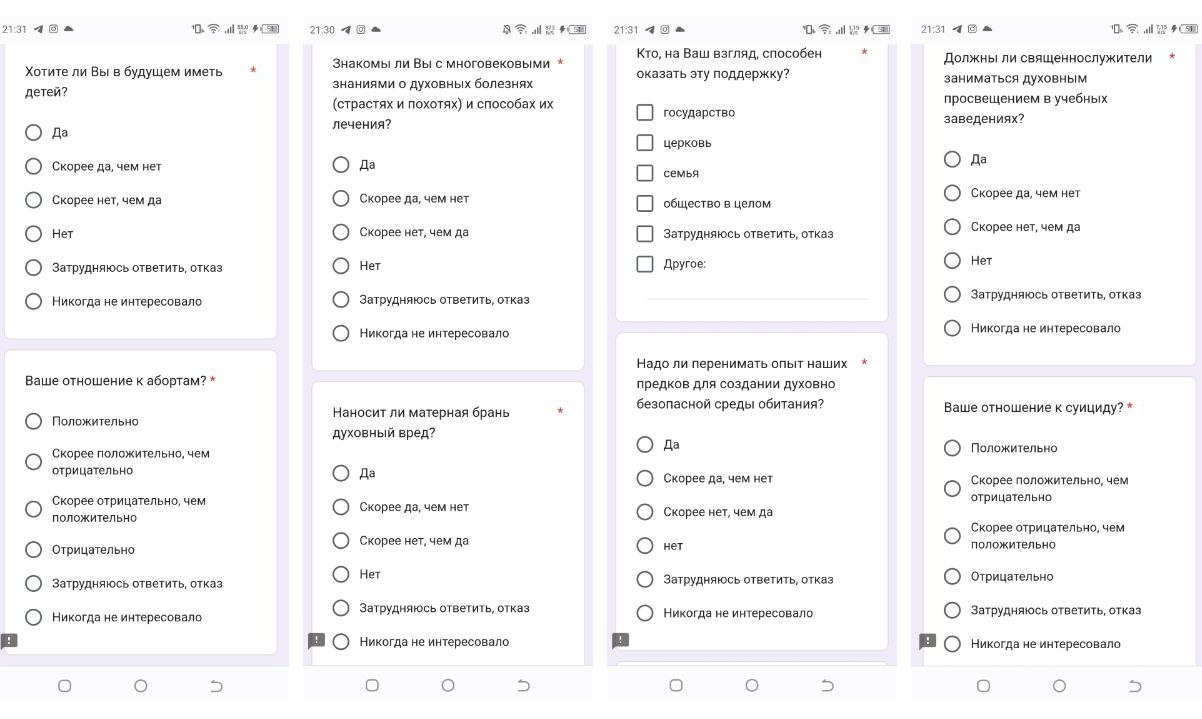This screenshot has width=1202, height=719.
Task: Pick "Нет" for swearing causing spiritual harm
Action: point(341,574)
